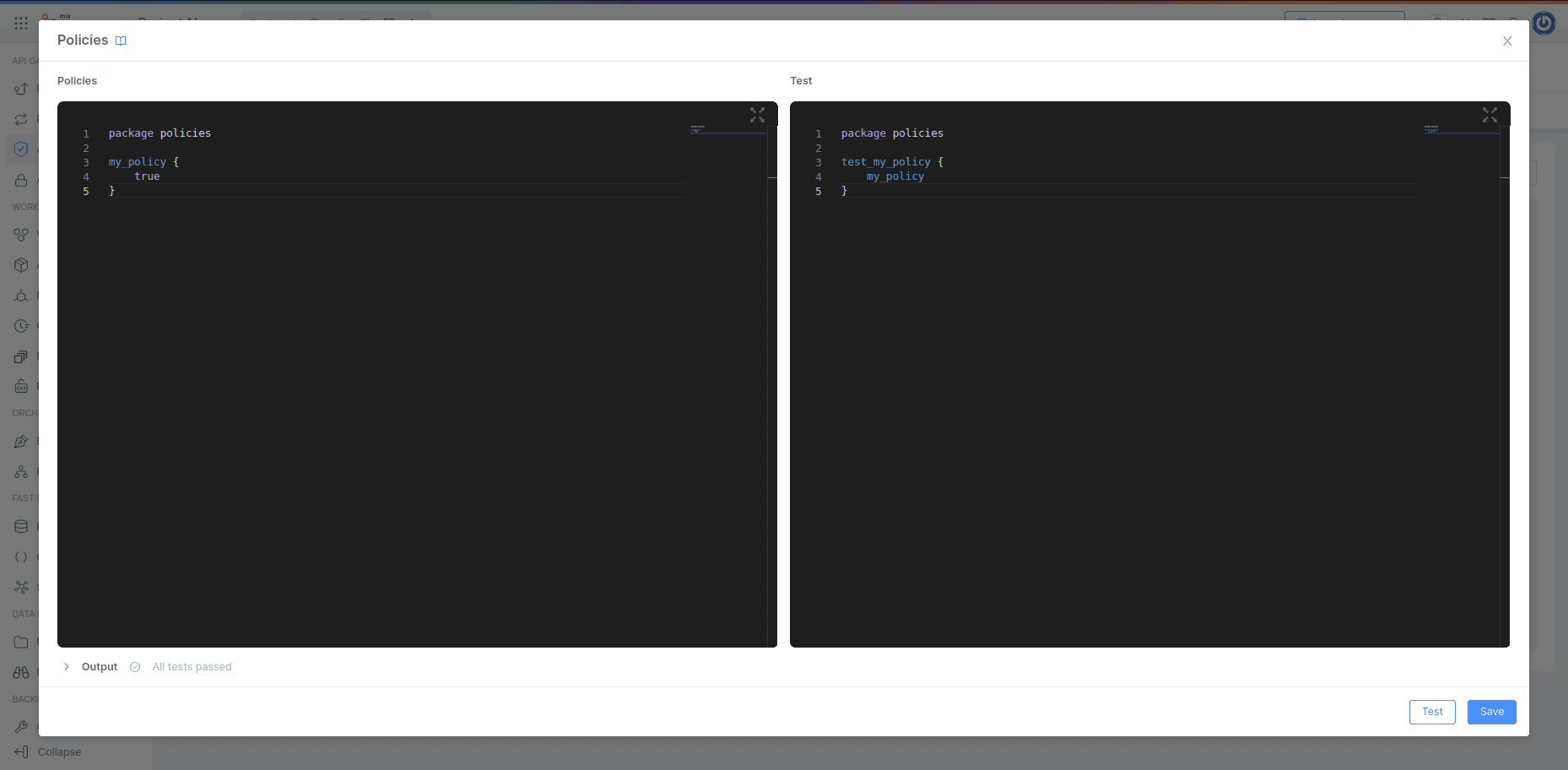Click line number 3 in Test editor
The height and width of the screenshot is (770, 1568).
click(819, 163)
